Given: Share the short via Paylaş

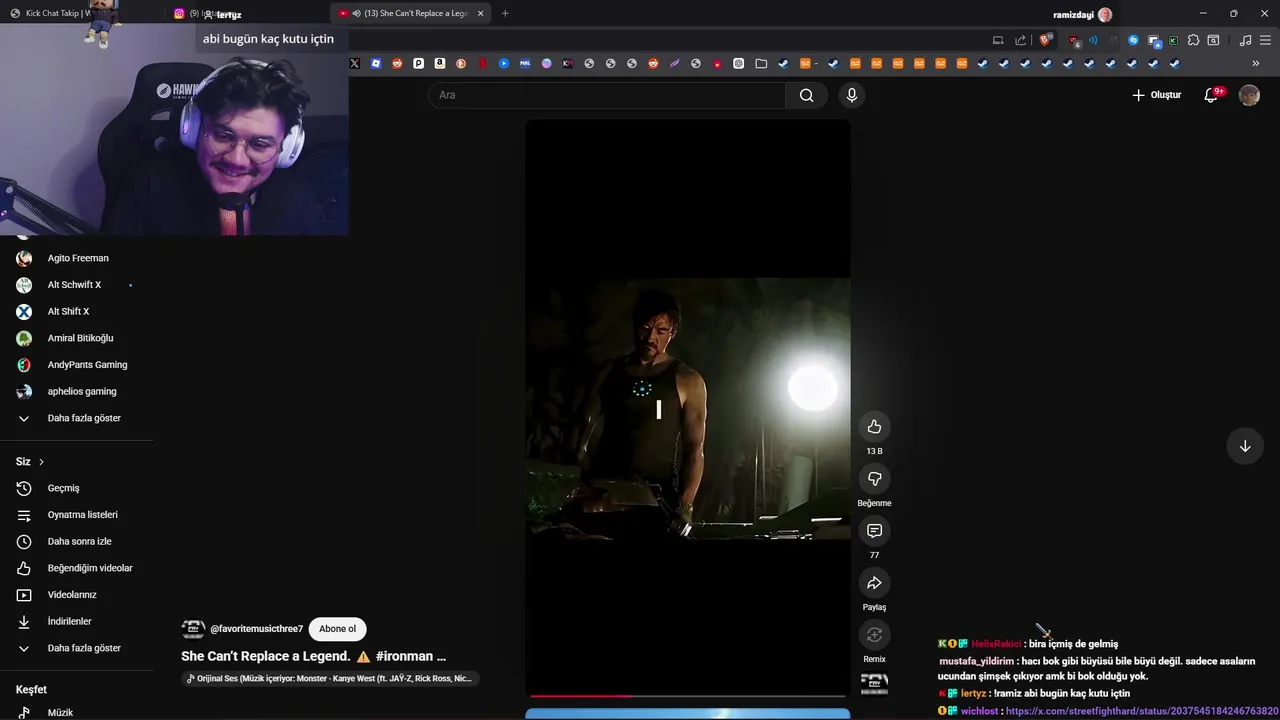Looking at the screenshot, I should [874, 583].
